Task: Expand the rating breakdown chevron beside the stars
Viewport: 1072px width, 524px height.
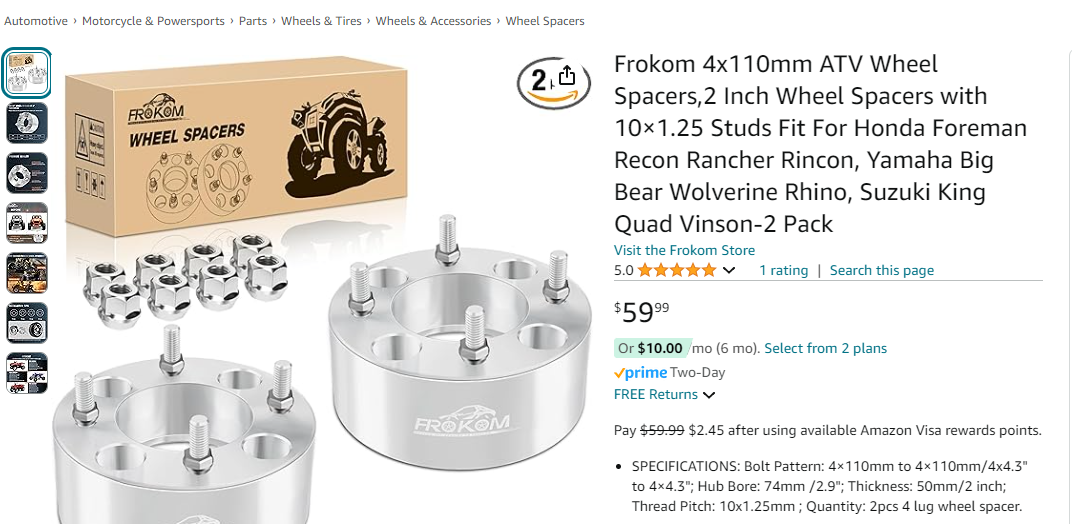Action: click(x=729, y=270)
